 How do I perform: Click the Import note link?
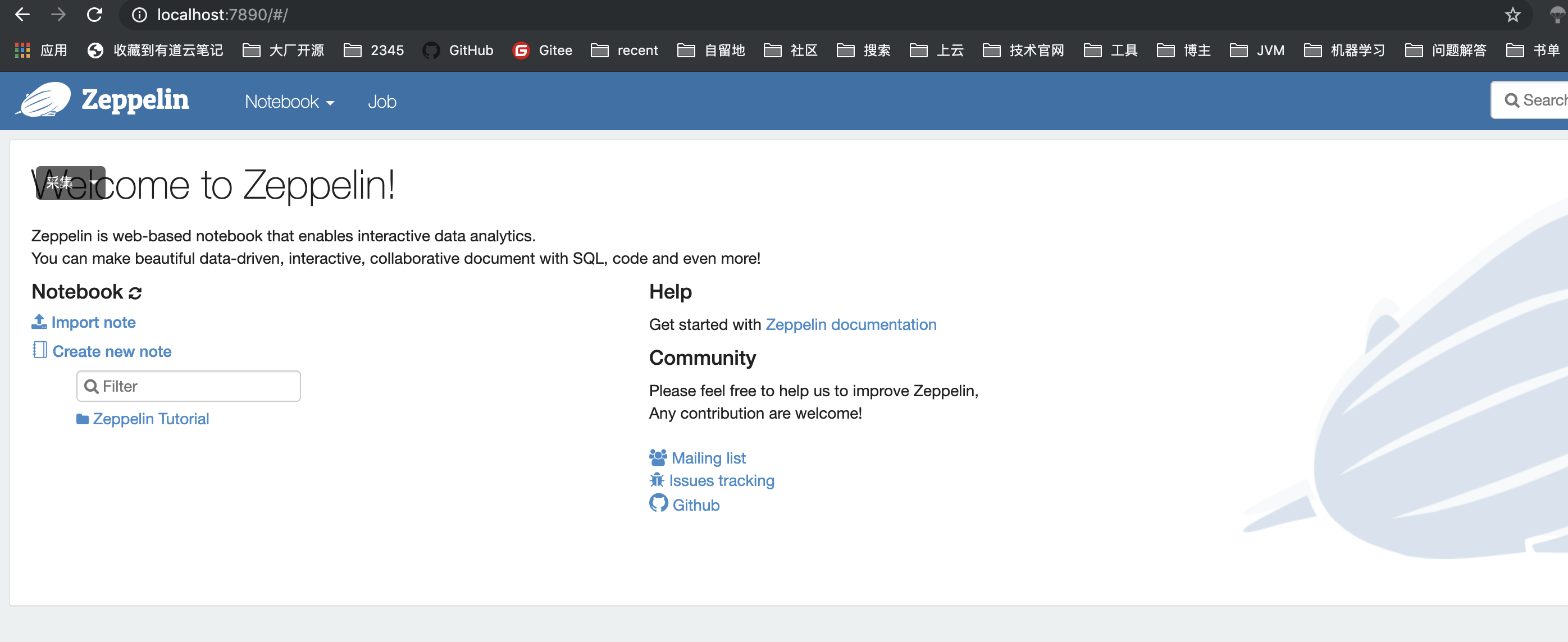point(93,323)
